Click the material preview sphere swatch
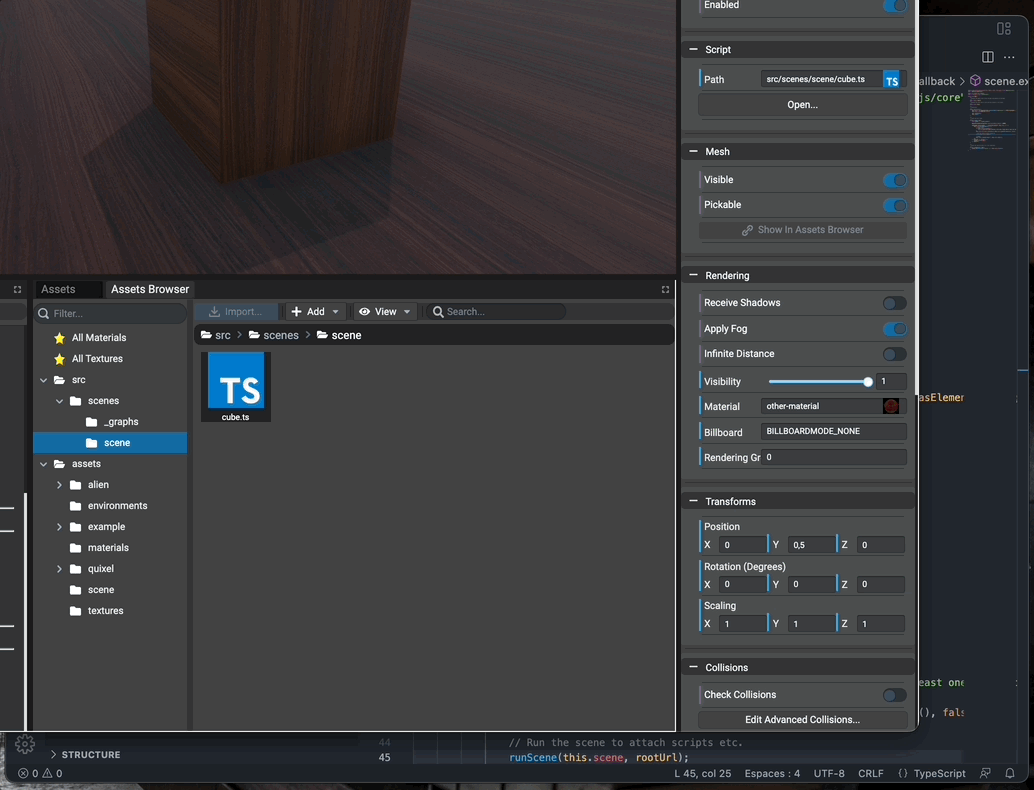The width and height of the screenshot is (1034, 790). coord(891,406)
